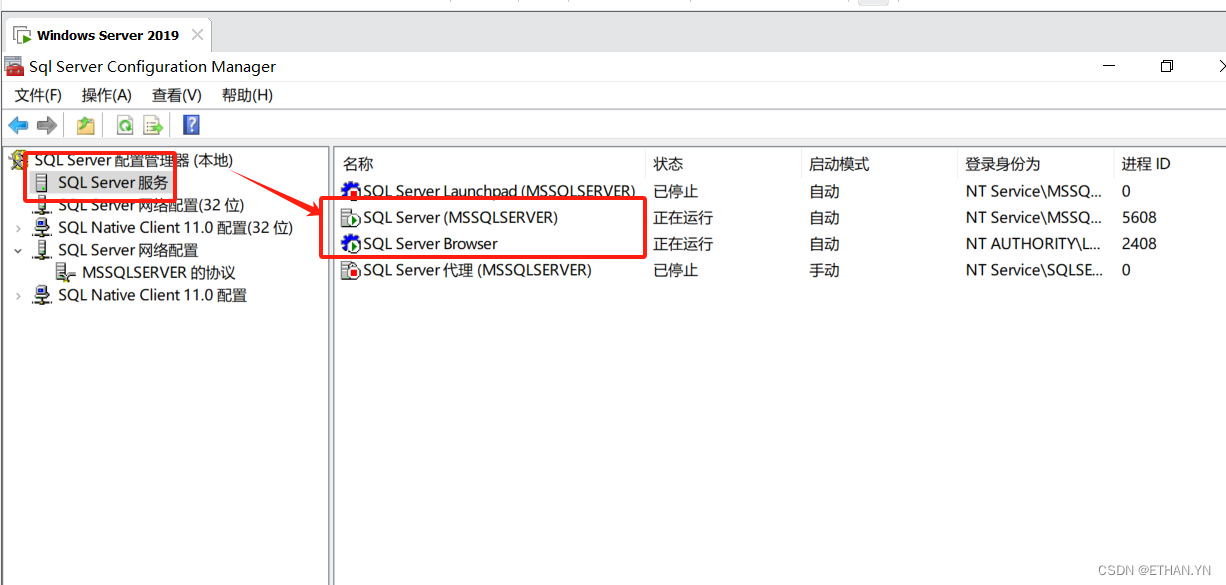1226x585 pixels.
Task: Click the stopped SQL Server 代理 service icon
Action: coord(350,269)
